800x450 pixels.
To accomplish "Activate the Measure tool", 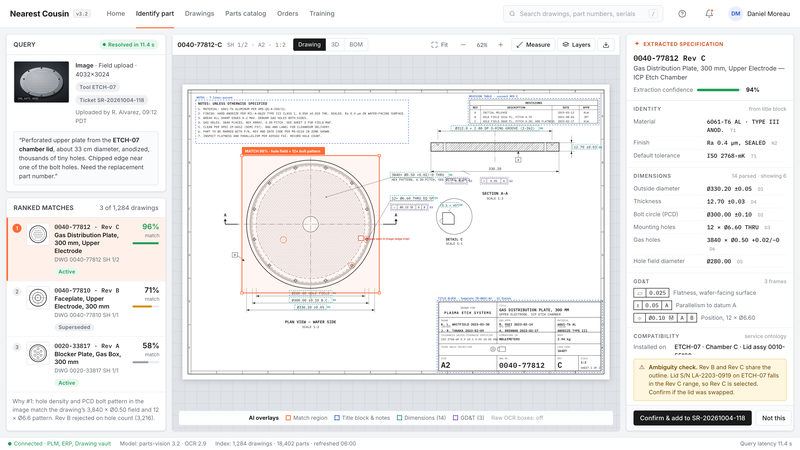I will (533, 45).
